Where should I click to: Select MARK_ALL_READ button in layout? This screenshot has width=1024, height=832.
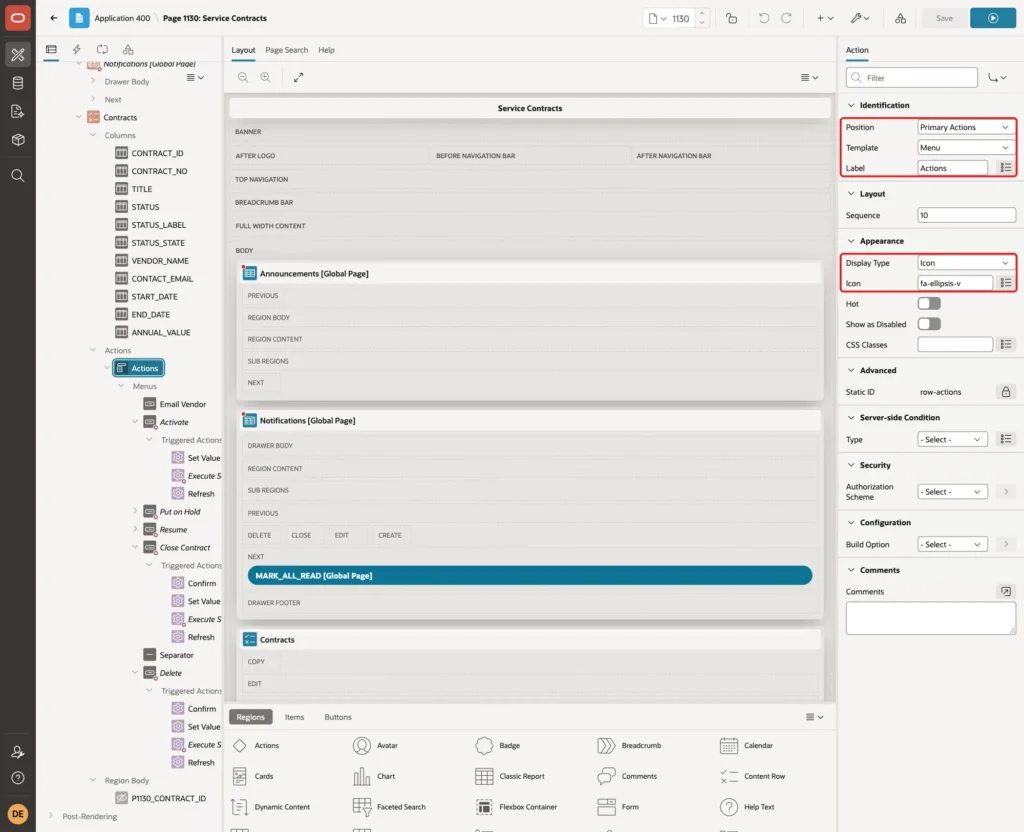tap(530, 575)
